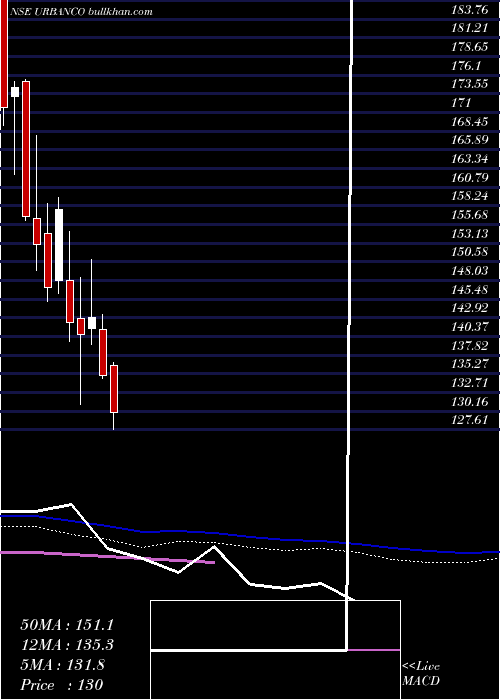Click the 155.68 price axis label
Image resolution: width=500 pixels, height=700 pixels.
[x=469, y=214]
